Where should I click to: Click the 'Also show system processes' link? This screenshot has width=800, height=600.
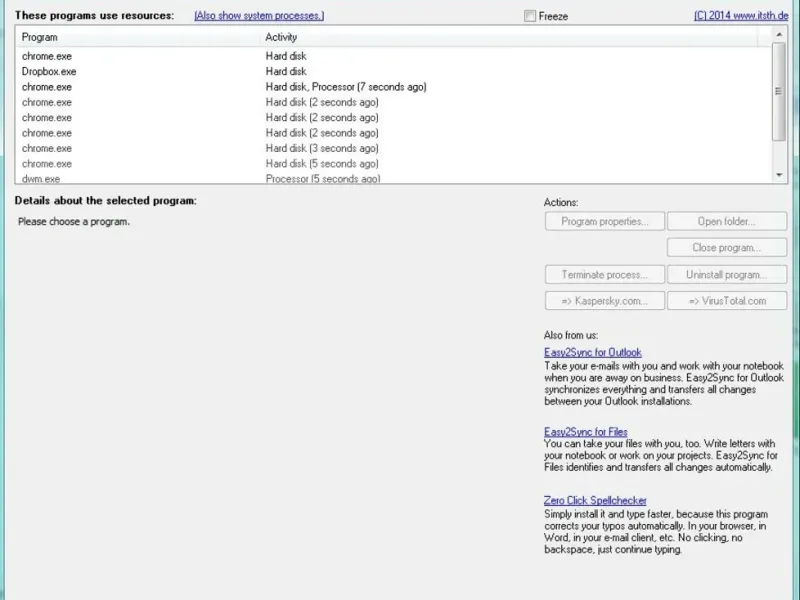tap(259, 16)
